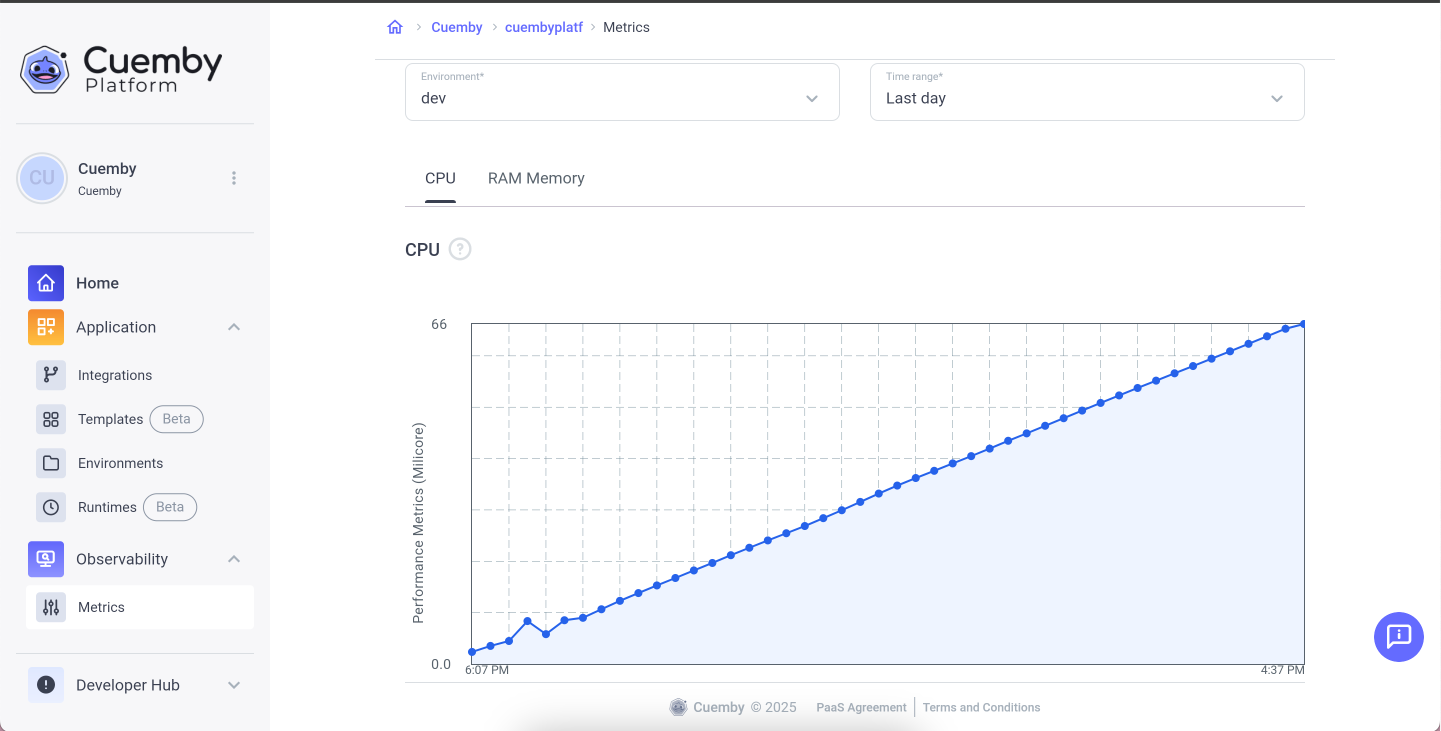
Task: Expand the Developer Hub section
Action: [x=233, y=685]
